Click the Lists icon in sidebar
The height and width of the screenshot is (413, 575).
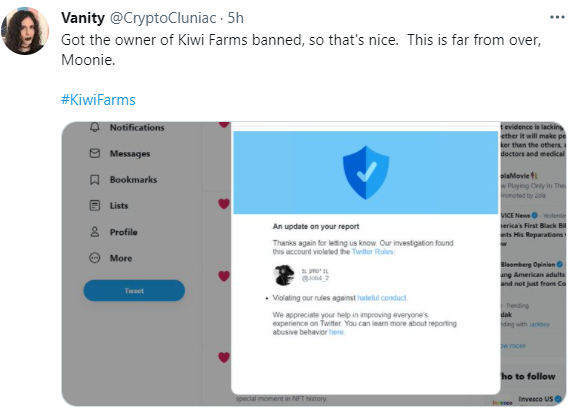pos(95,205)
